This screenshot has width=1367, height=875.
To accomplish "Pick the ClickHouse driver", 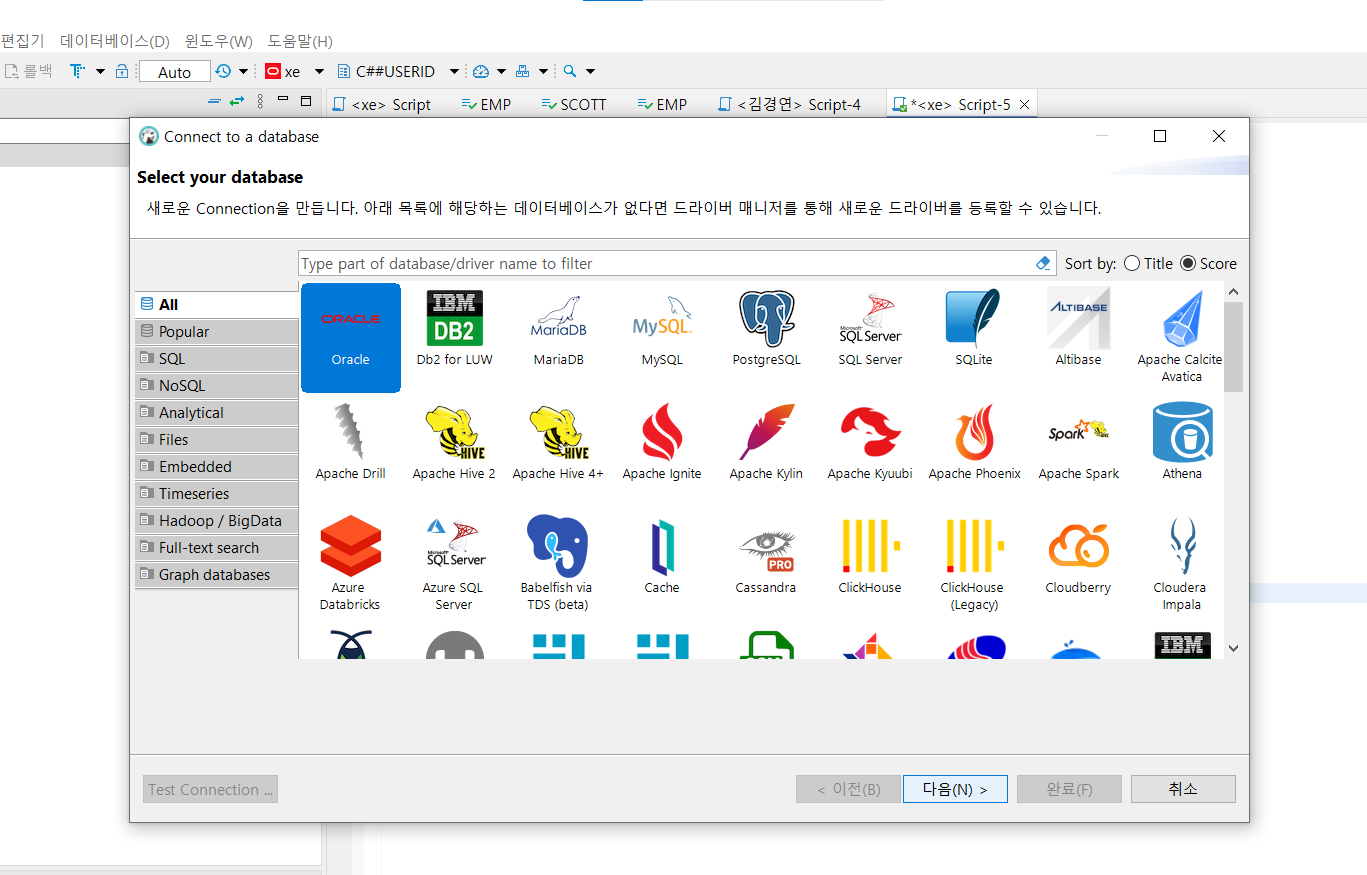I will [x=870, y=557].
